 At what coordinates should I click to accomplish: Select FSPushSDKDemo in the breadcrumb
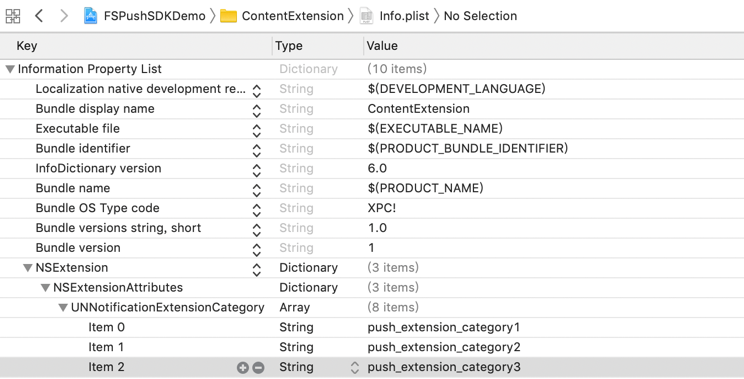point(155,16)
